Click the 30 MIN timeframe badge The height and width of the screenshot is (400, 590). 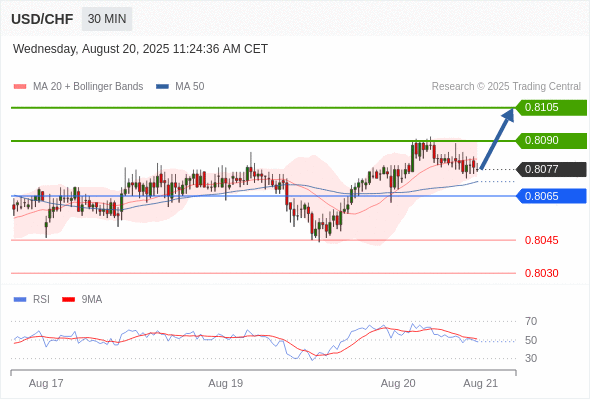tap(107, 19)
